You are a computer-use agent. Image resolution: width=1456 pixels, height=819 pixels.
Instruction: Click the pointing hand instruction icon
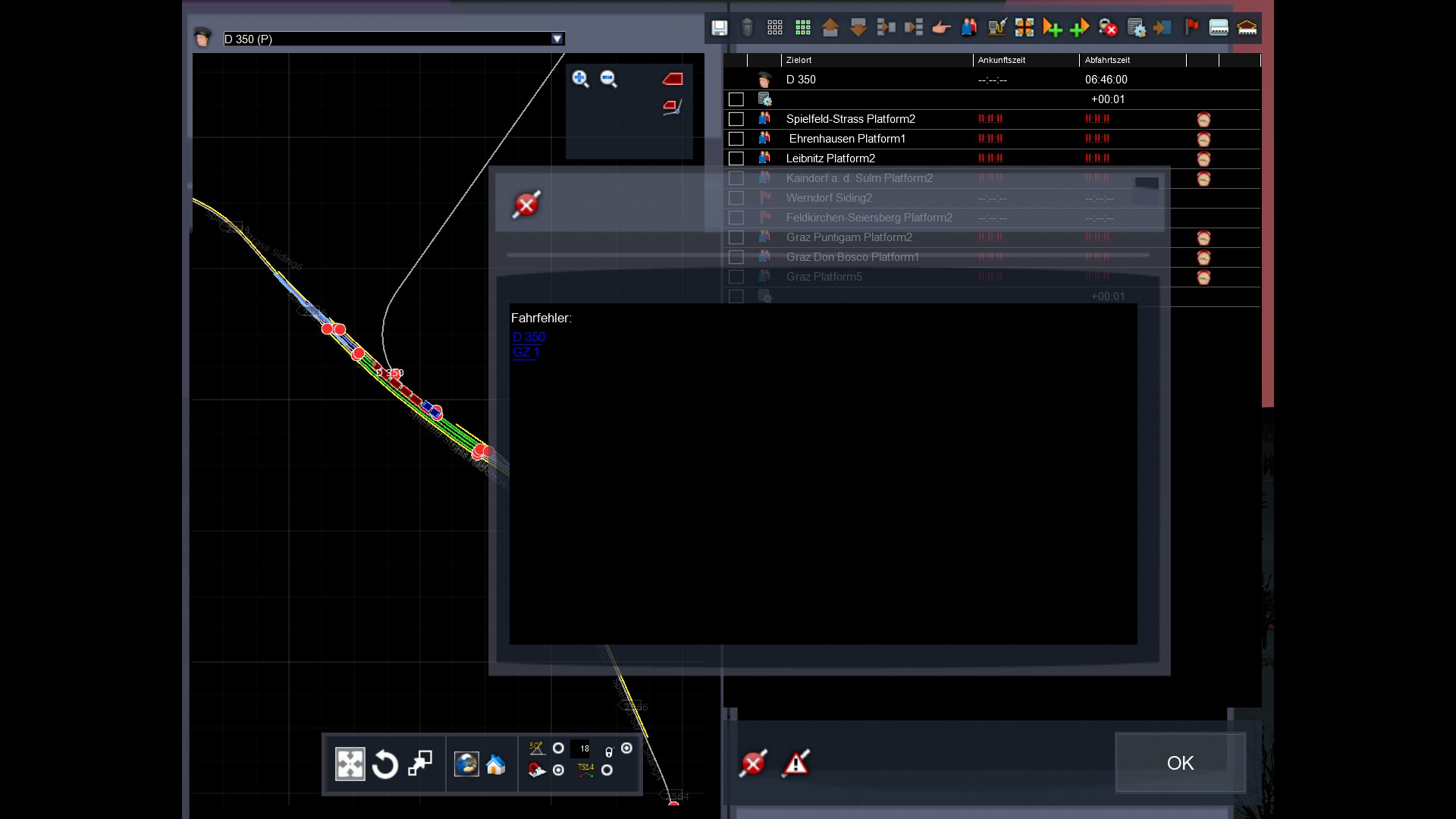[941, 28]
